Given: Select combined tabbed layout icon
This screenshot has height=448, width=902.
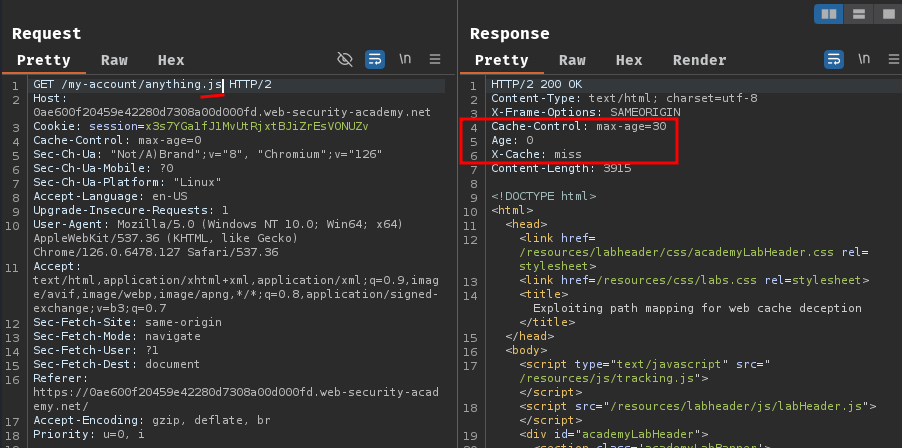Looking at the screenshot, I should [888, 14].
